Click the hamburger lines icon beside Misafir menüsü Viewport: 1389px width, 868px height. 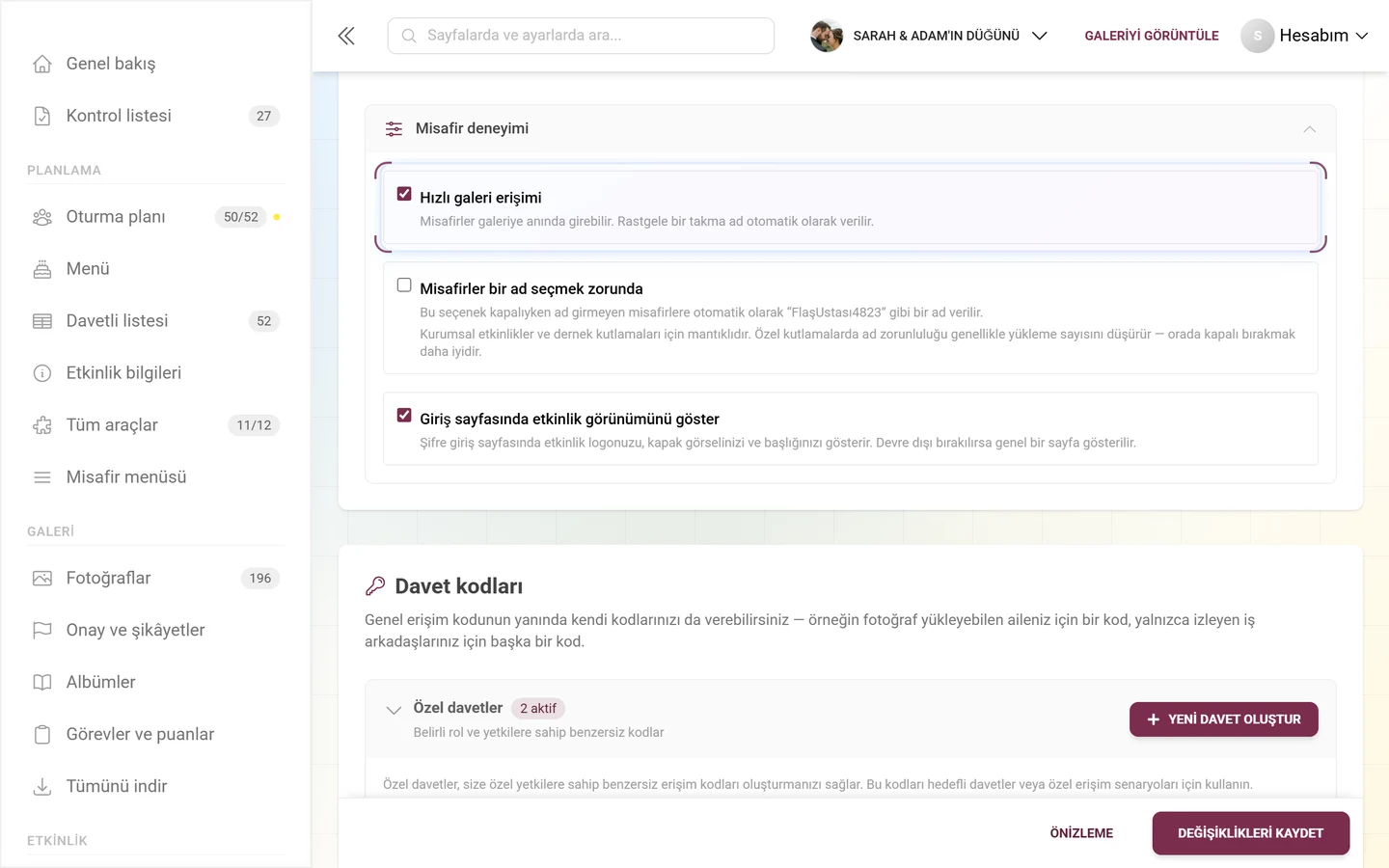[42, 477]
